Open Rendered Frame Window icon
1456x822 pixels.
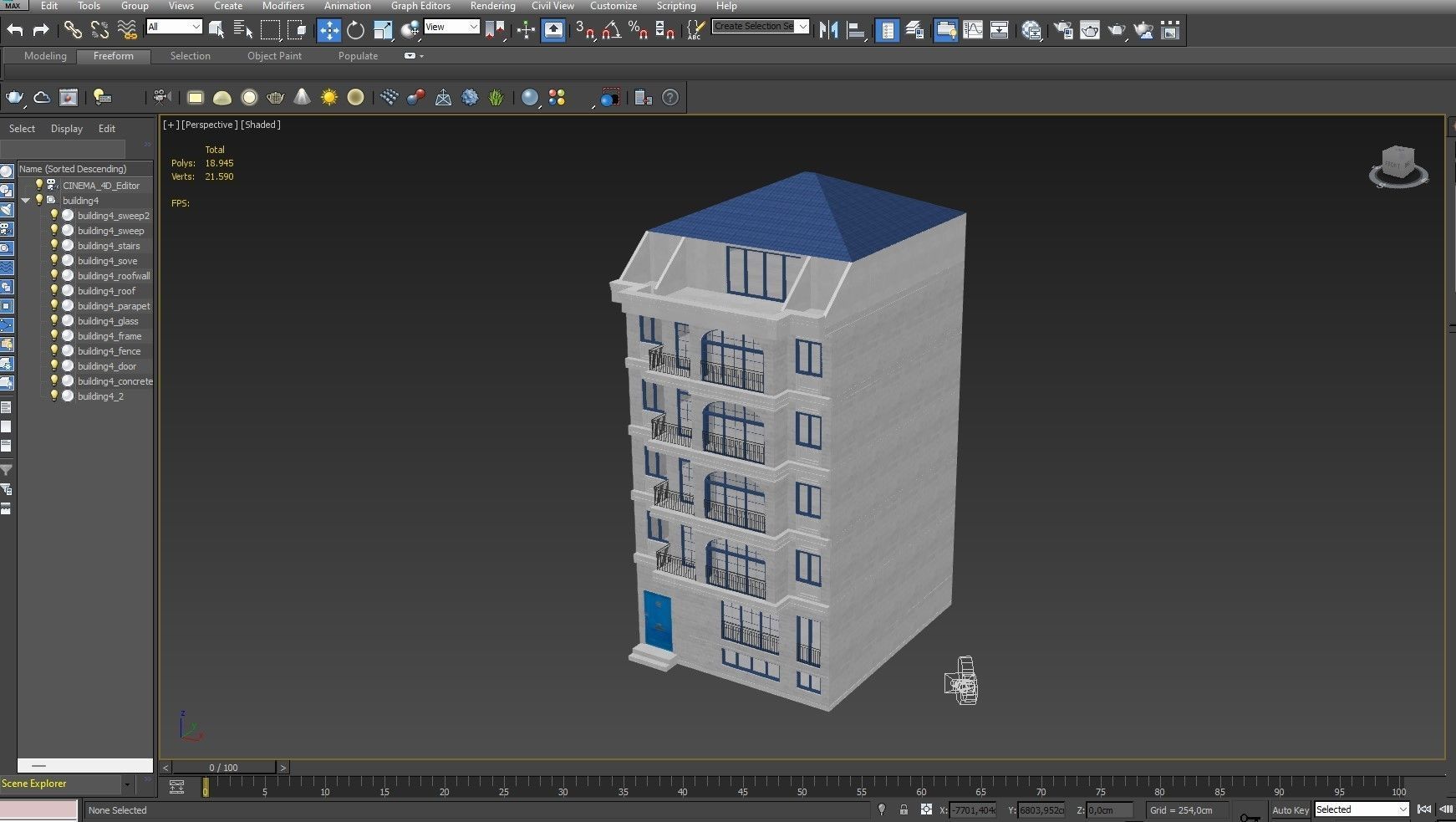tap(1090, 30)
